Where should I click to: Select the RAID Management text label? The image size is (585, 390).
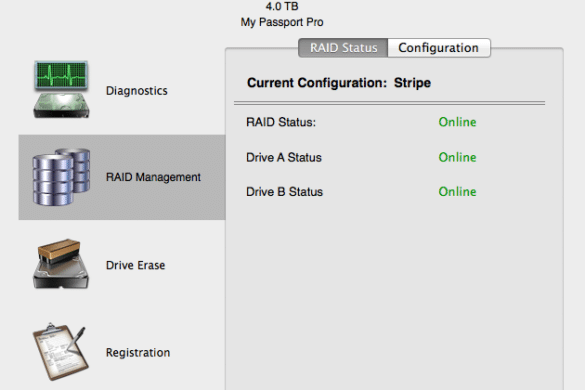point(153,177)
